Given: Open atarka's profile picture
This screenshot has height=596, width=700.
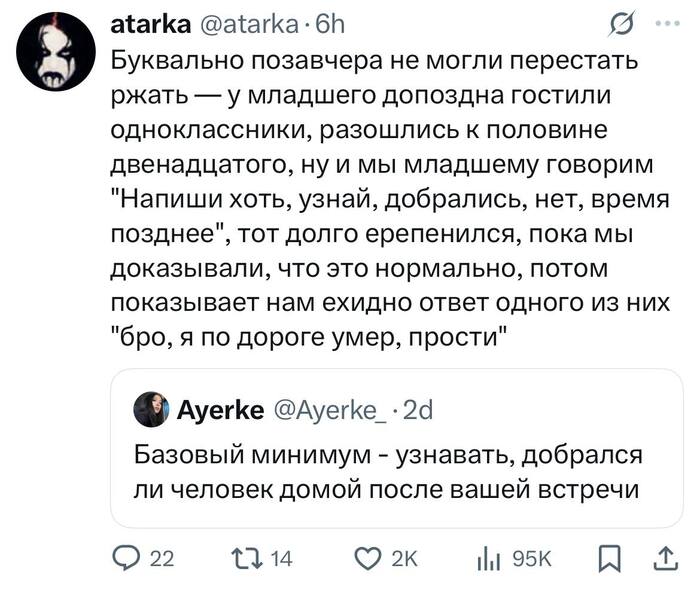Looking at the screenshot, I should click(x=59, y=53).
